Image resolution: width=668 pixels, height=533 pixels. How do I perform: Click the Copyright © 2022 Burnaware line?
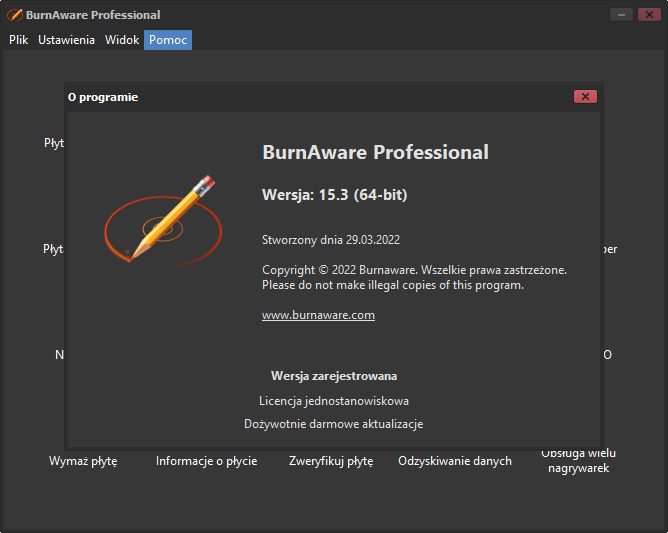415,270
